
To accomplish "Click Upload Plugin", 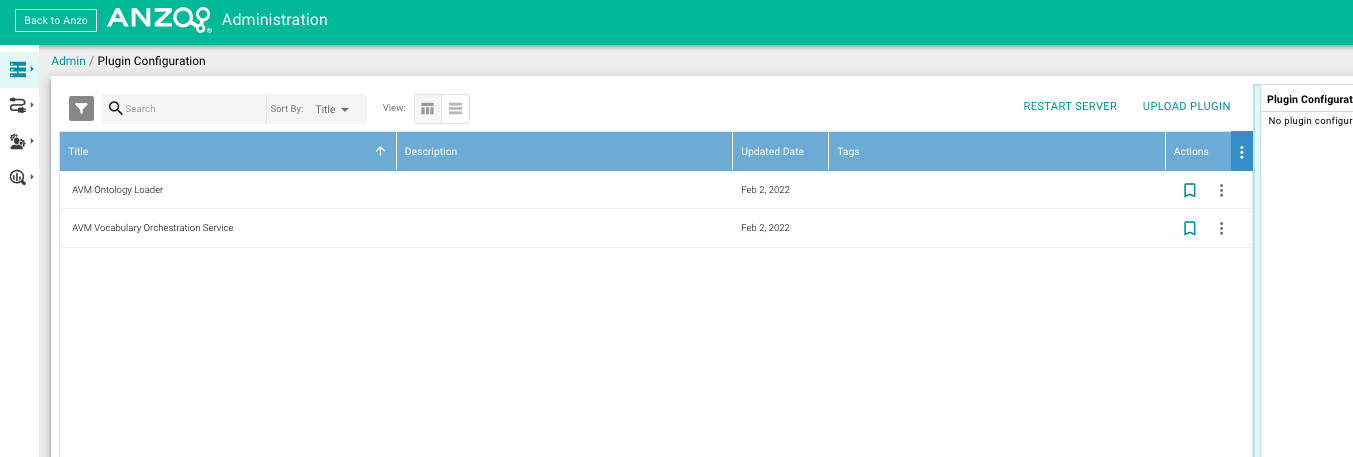I will coord(1186,106).
